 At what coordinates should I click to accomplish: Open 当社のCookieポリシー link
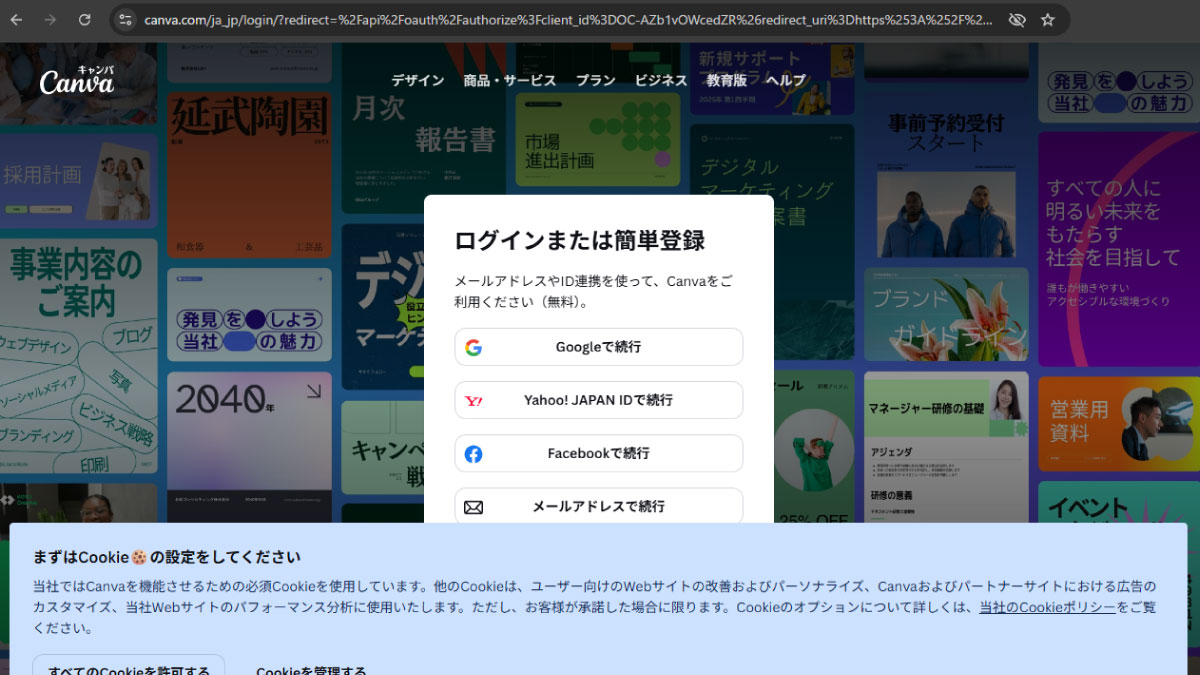pyautogui.click(x=1047, y=607)
